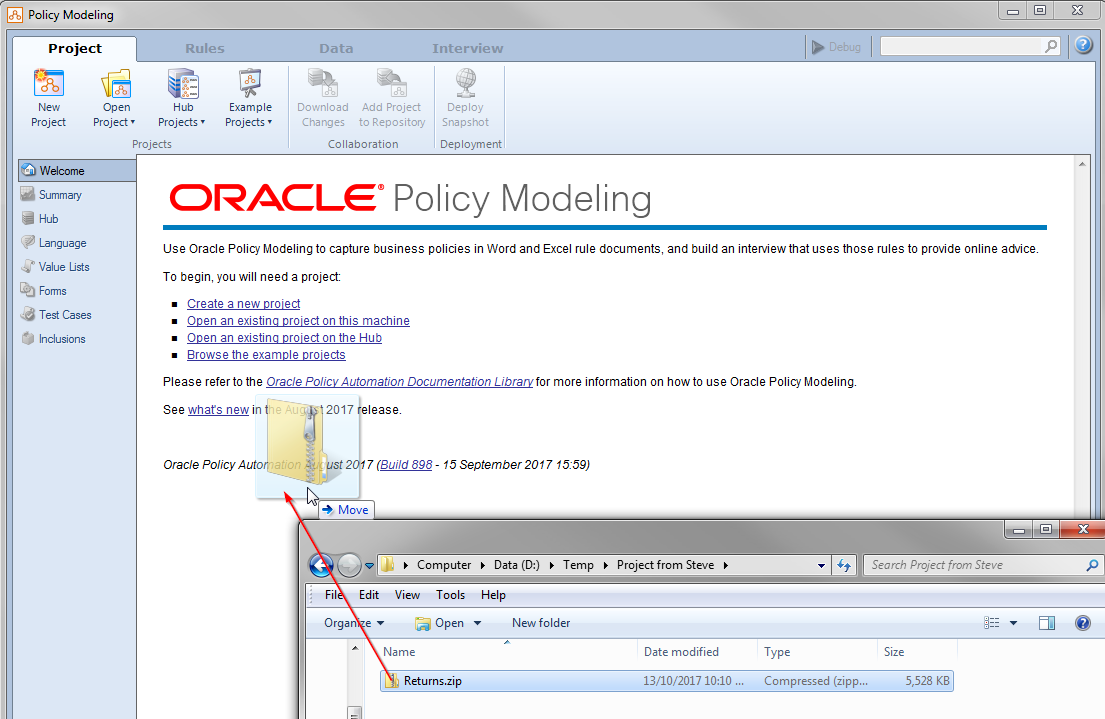
Task: Click Open an existing project on the Hub
Action: click(284, 338)
